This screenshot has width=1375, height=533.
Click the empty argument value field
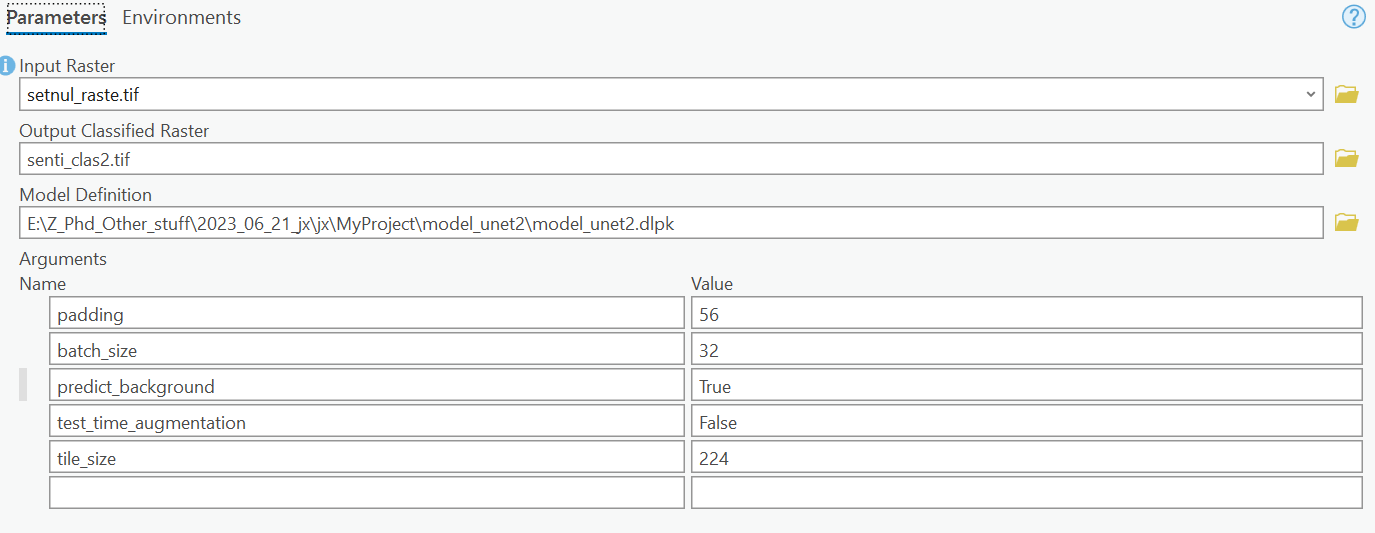pos(1026,493)
